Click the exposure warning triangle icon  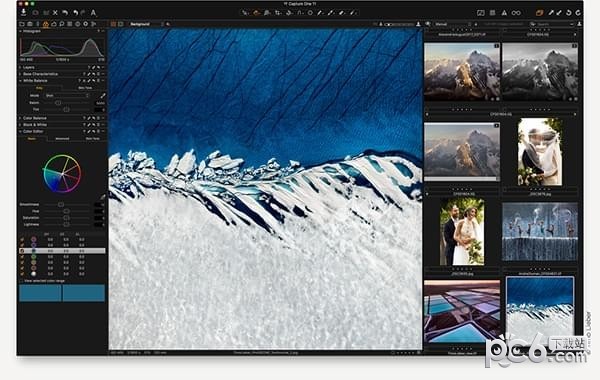pyautogui.click(x=504, y=13)
